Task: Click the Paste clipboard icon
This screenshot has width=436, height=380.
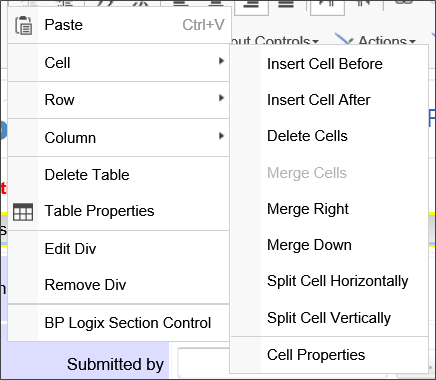Action: [23, 25]
